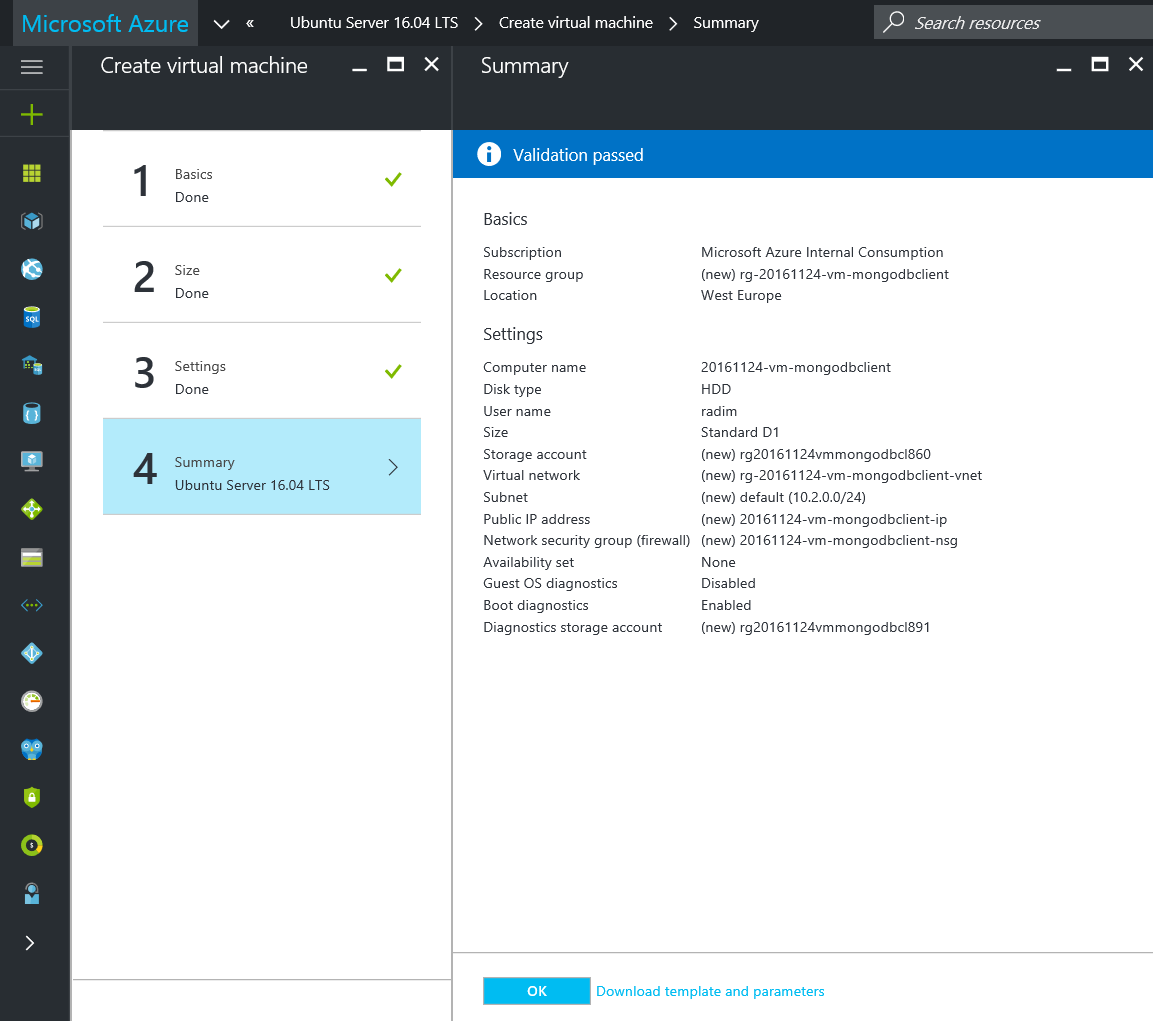Go to Create virtual machine breadcrumb

576,23
